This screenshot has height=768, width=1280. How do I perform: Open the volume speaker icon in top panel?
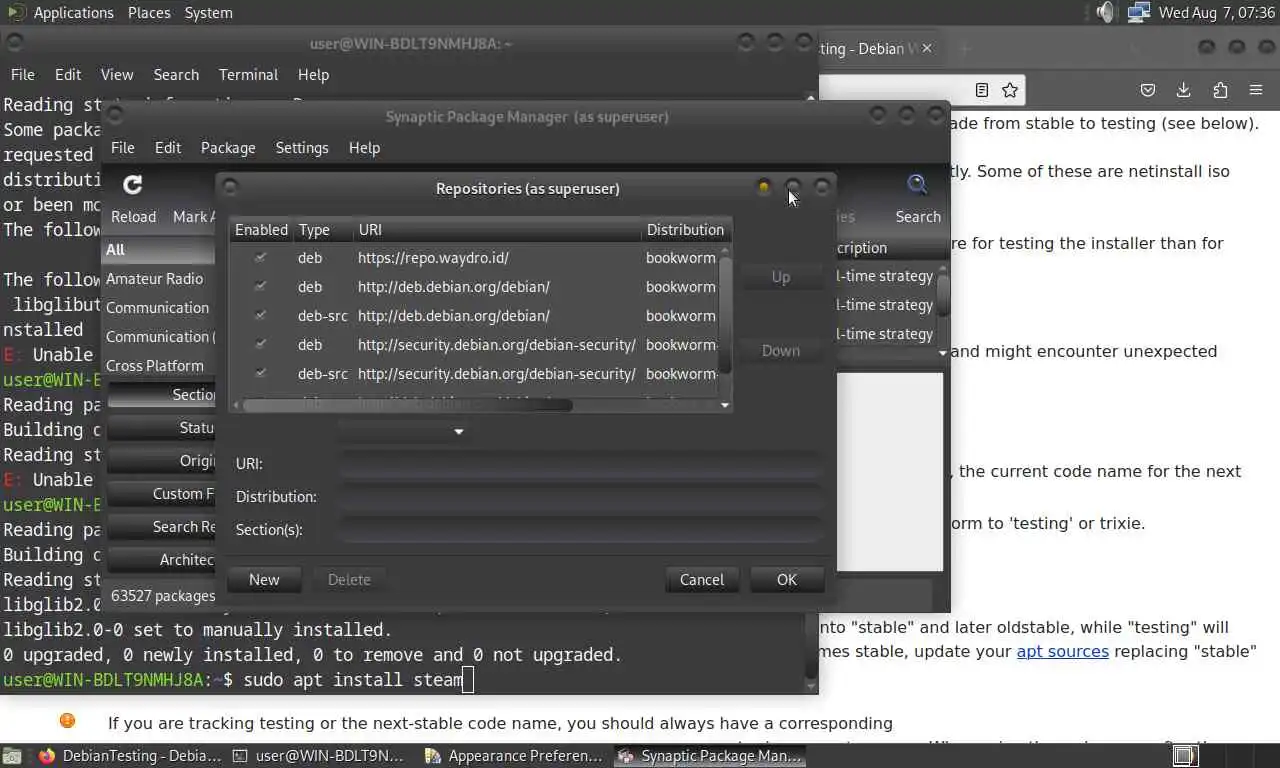[x=1105, y=13]
